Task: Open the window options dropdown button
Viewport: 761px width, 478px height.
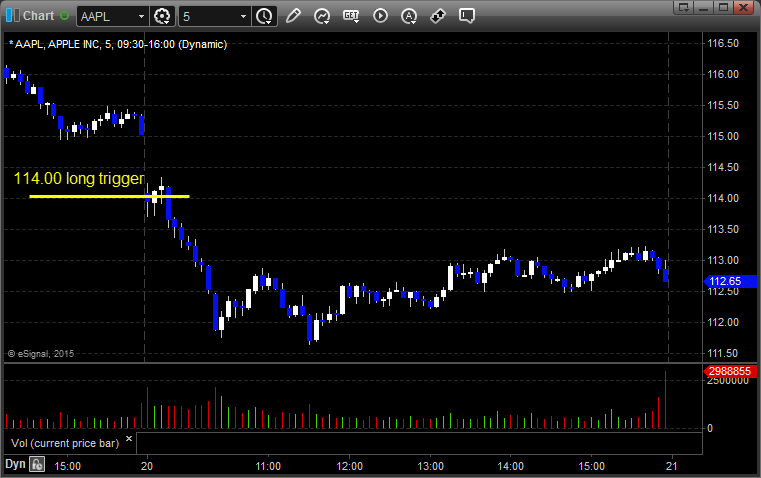Action: coord(683,7)
